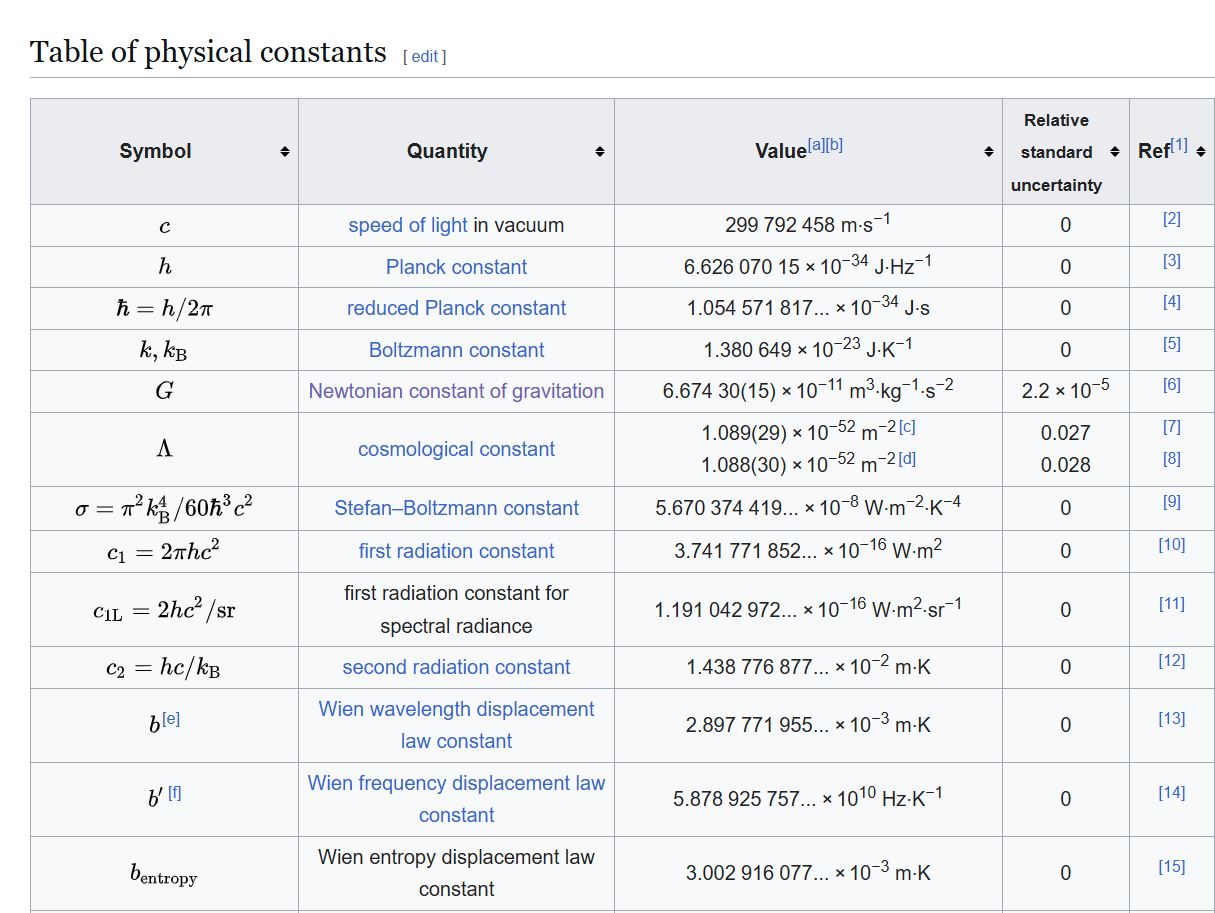
Task: Toggle sorting on Relative standard uncertainty column
Action: (x=1113, y=151)
